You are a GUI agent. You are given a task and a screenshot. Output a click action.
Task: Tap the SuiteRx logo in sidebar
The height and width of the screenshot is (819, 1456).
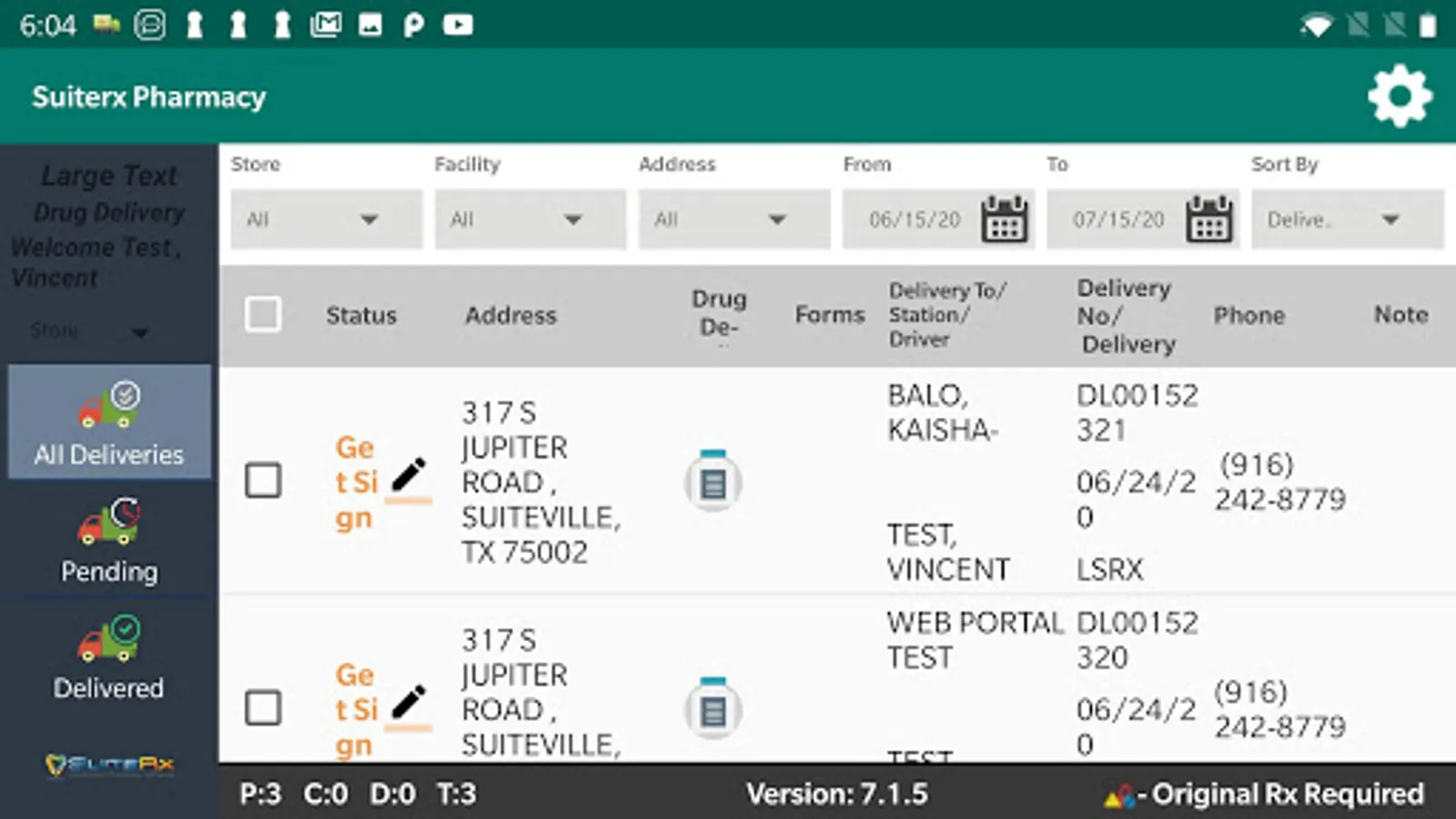pos(109,765)
